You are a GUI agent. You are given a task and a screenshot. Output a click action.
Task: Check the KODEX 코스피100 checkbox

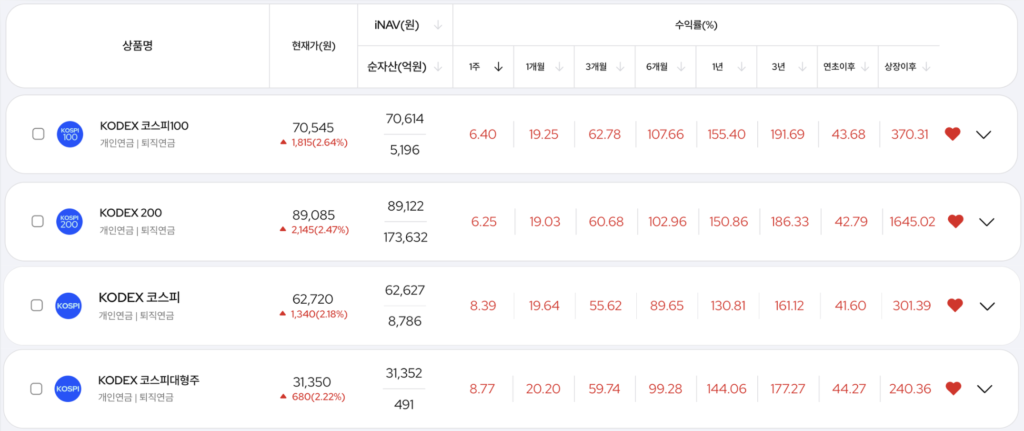pyautogui.click(x=38, y=134)
